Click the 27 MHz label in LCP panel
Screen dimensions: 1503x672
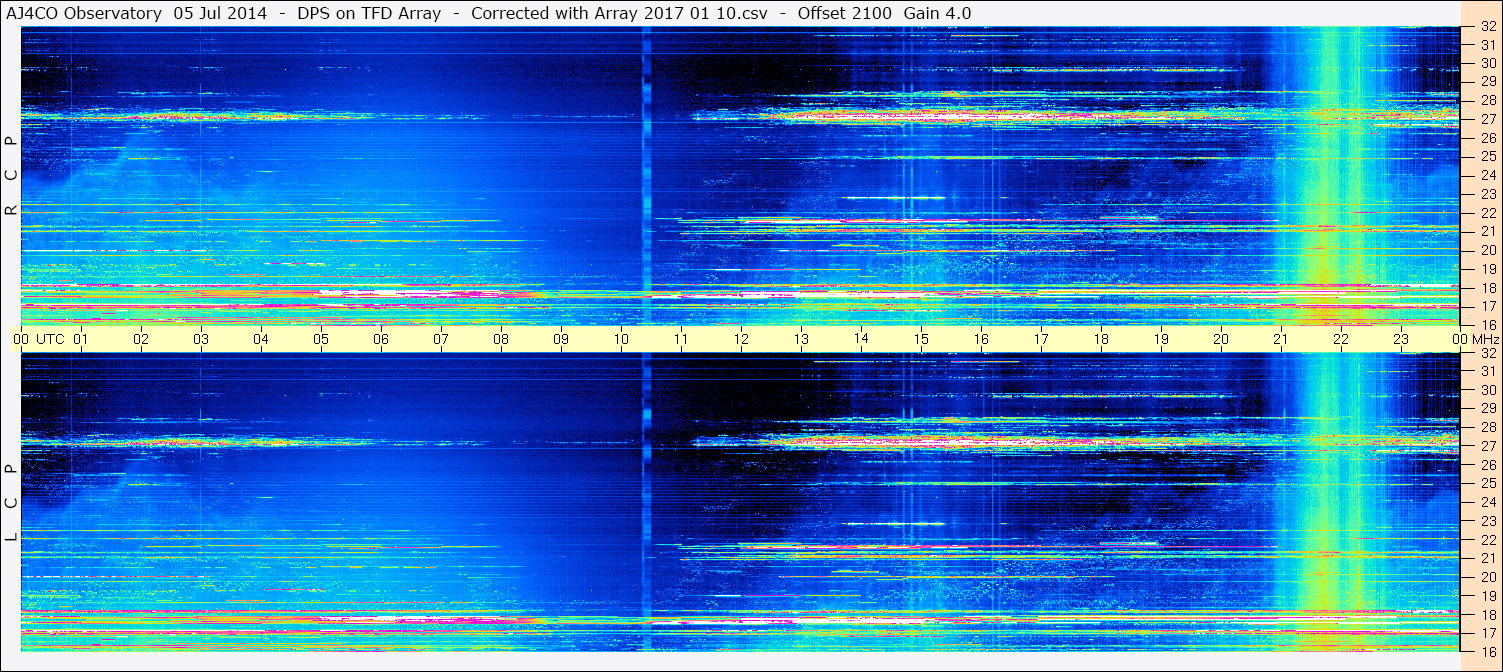tap(1487, 446)
